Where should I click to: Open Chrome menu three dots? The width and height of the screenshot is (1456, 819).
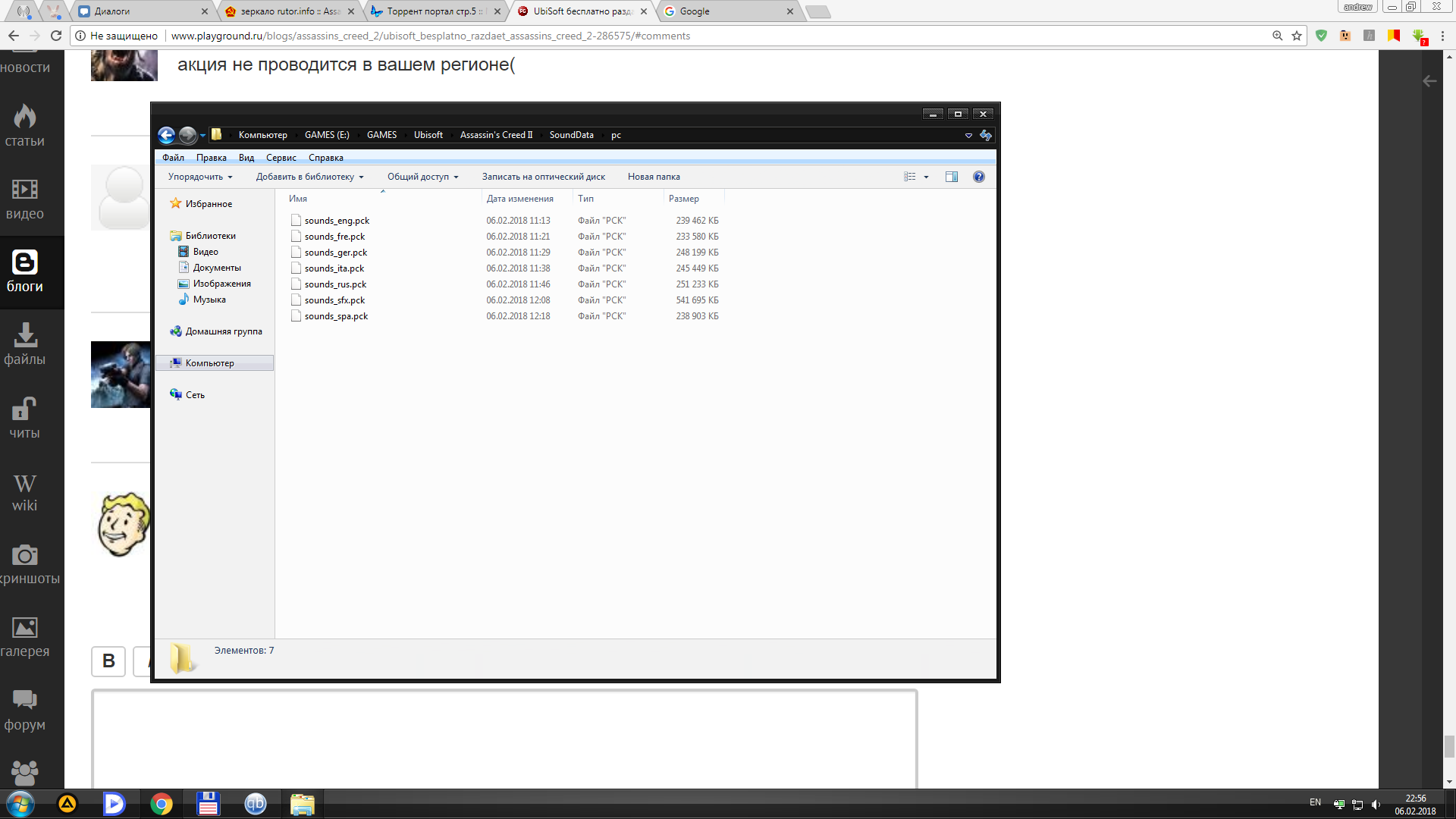[1442, 36]
